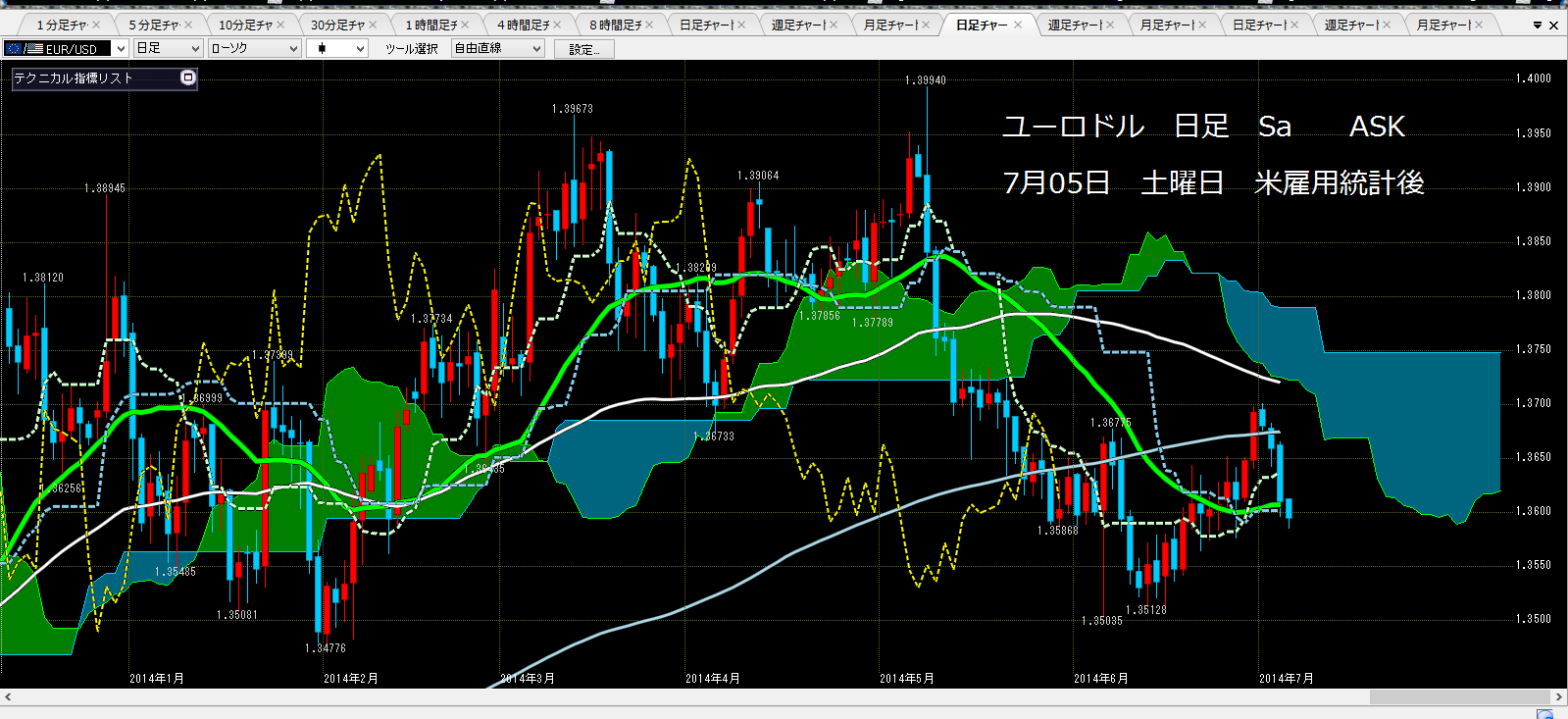Switch to the 30分足チャ tab
This screenshot has height=719, width=1568.
point(337,26)
